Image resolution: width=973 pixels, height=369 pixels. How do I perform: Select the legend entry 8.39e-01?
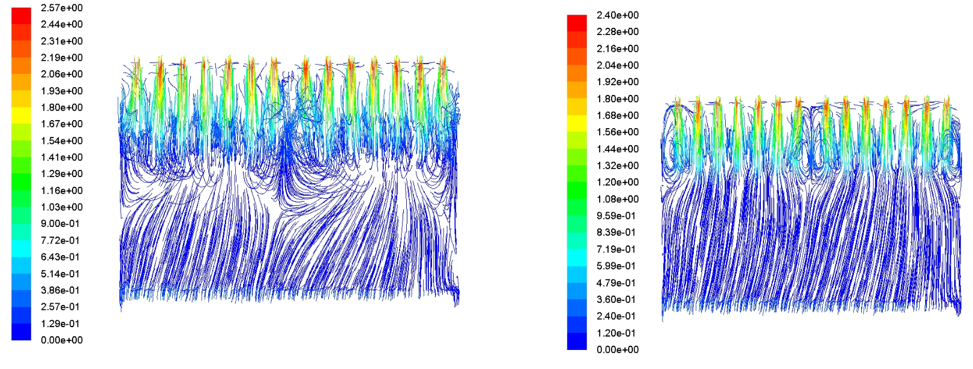(x=617, y=233)
